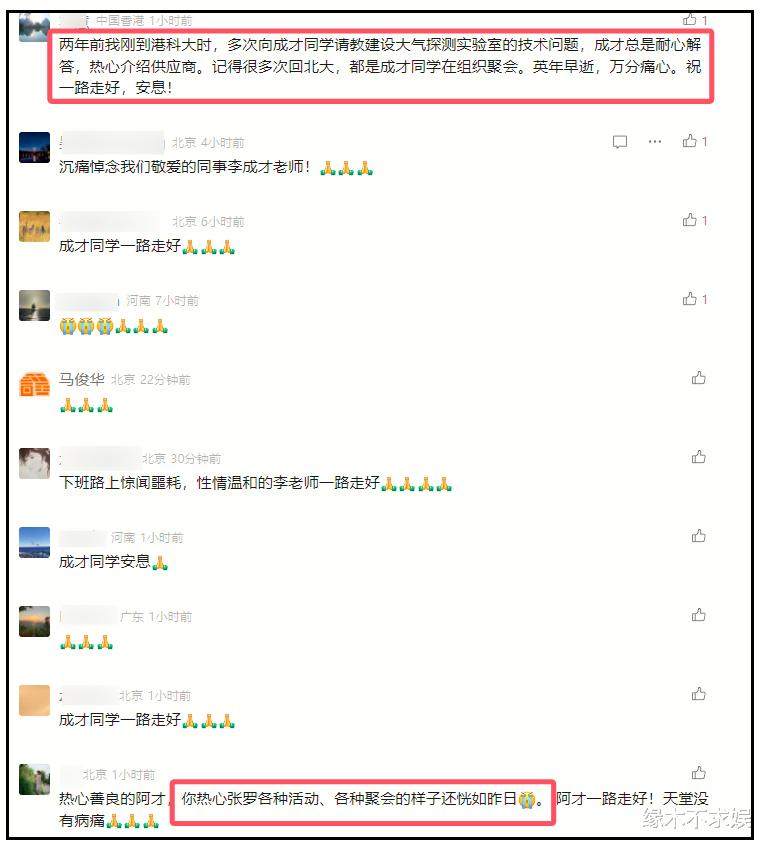Like the 成才同学安息 comment

[x=698, y=536]
